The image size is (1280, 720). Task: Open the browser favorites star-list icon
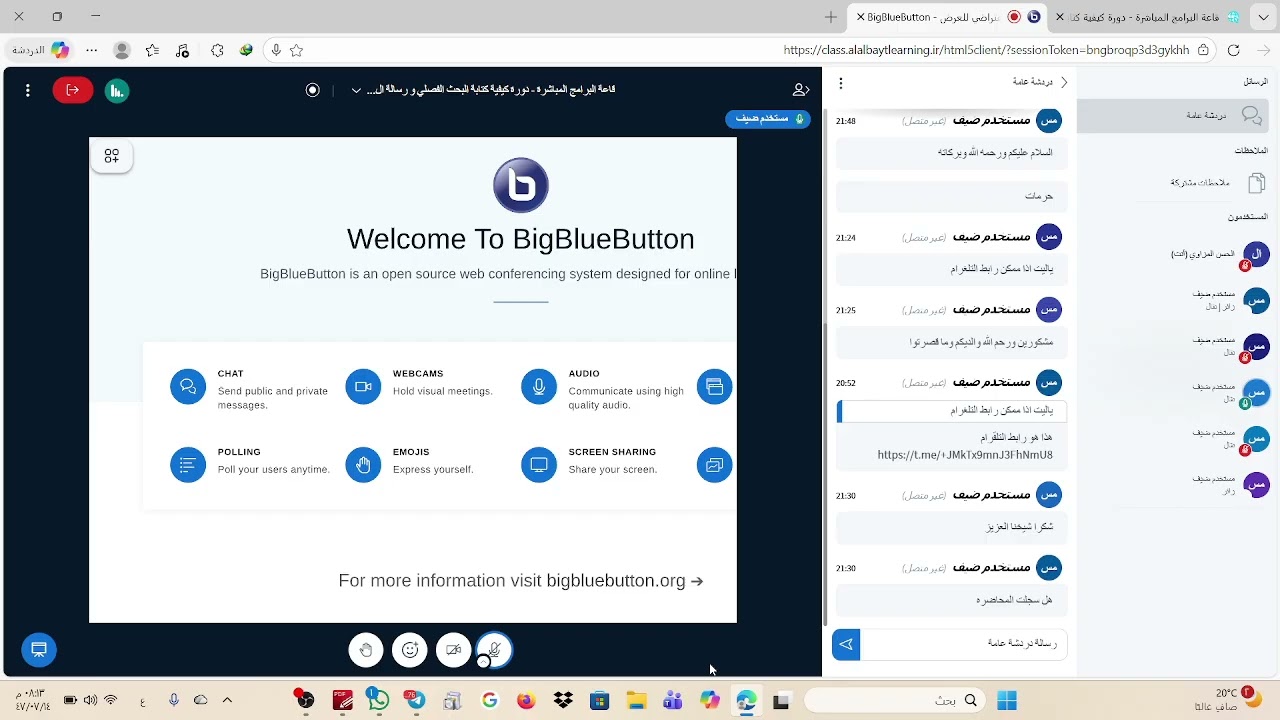pyautogui.click(x=152, y=50)
